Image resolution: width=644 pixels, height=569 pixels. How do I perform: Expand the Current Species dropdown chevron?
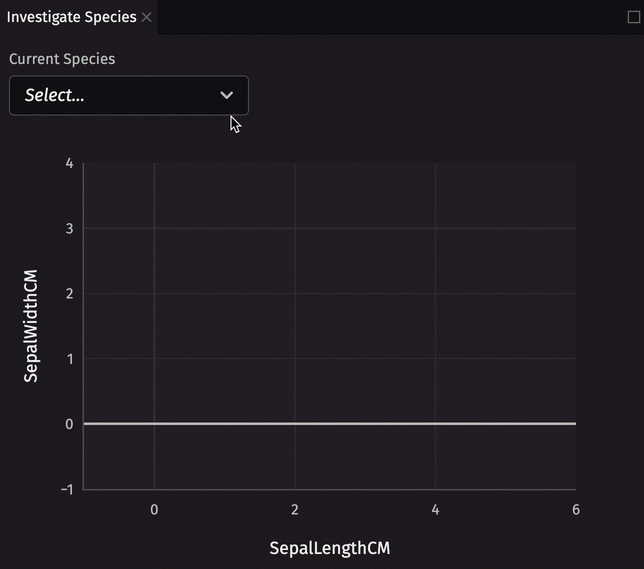coord(226,95)
